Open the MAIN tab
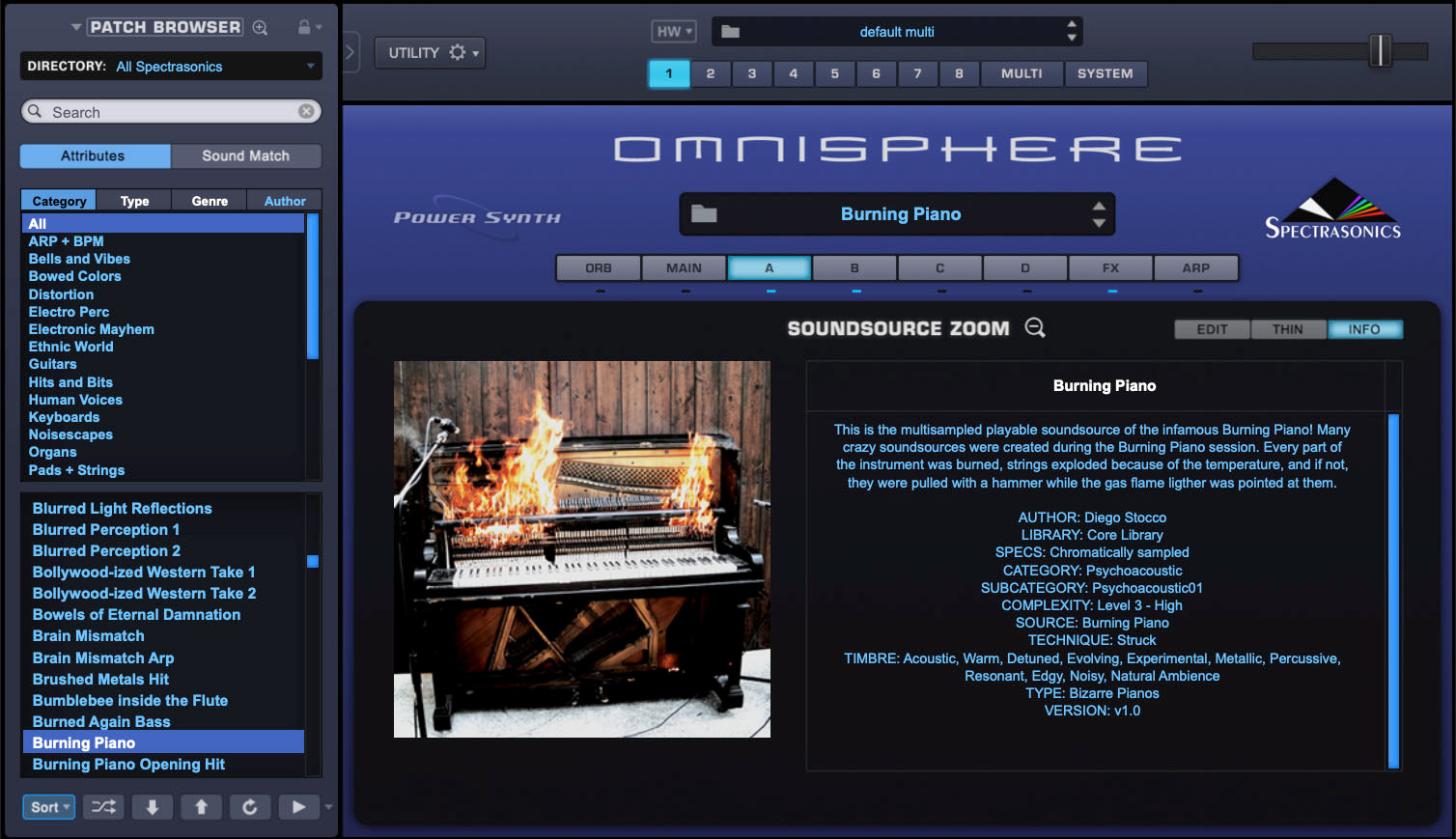The image size is (1456, 839). [684, 267]
